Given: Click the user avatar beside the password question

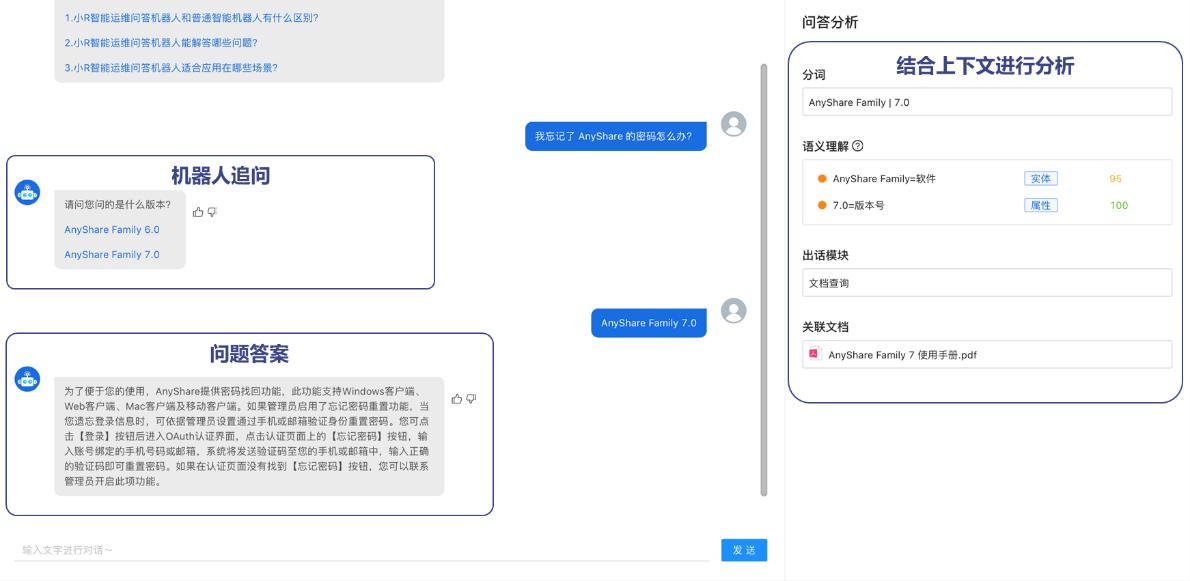Looking at the screenshot, I should click(x=733, y=124).
